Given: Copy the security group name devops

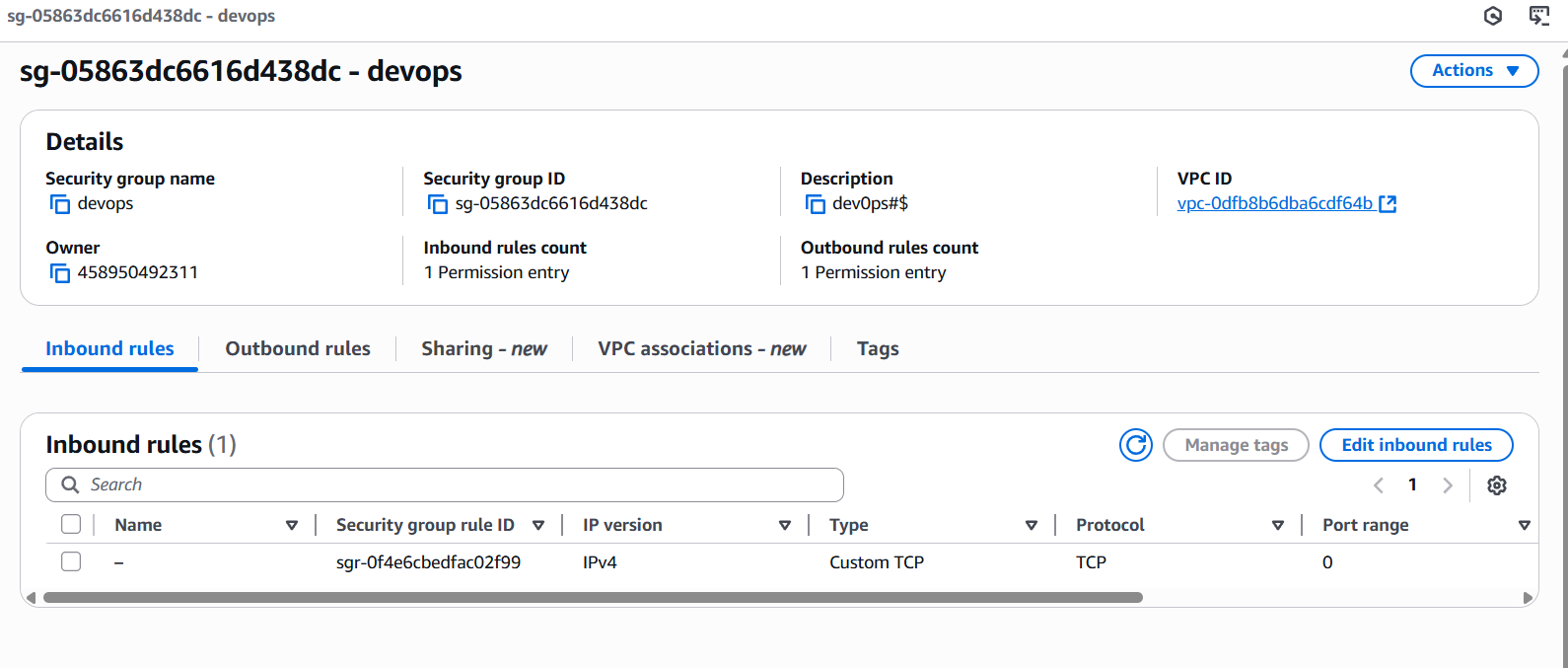Looking at the screenshot, I should pos(60,204).
